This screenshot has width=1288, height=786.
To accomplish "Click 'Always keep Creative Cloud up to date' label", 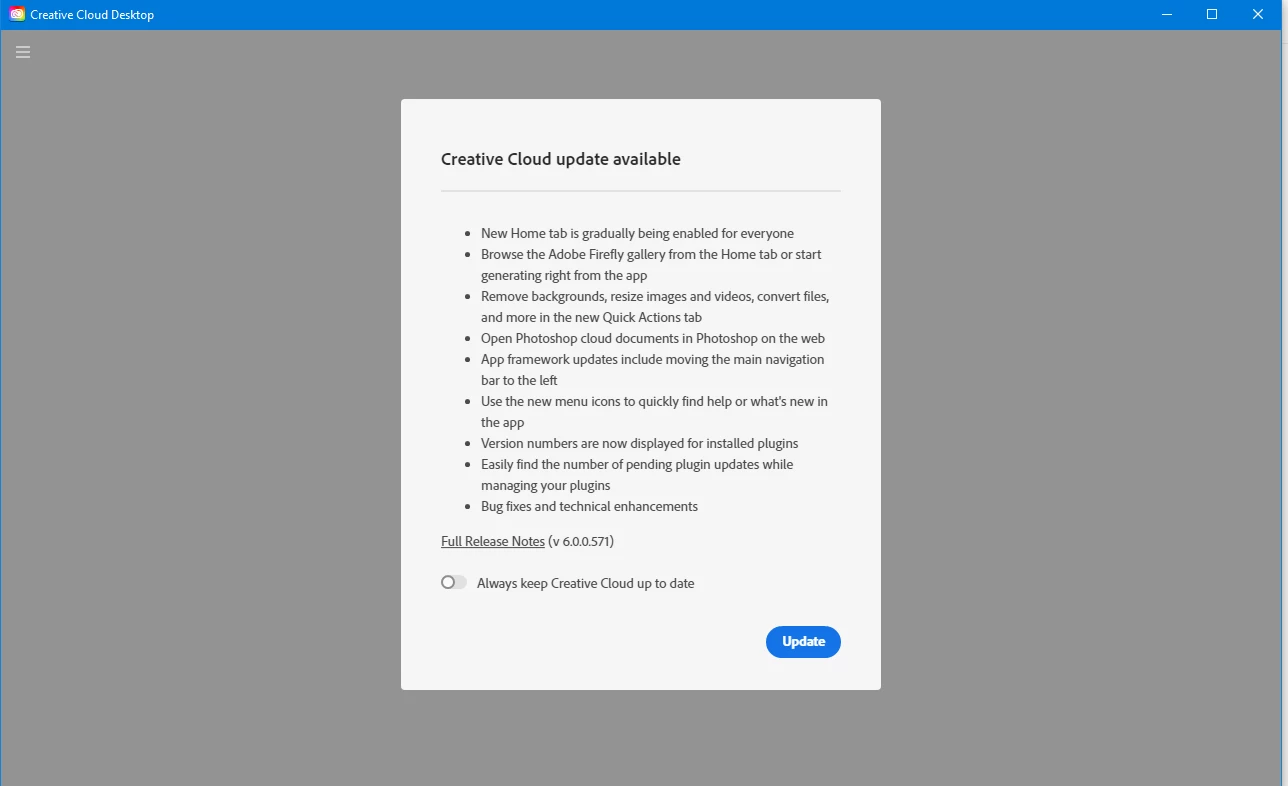I will 585,583.
